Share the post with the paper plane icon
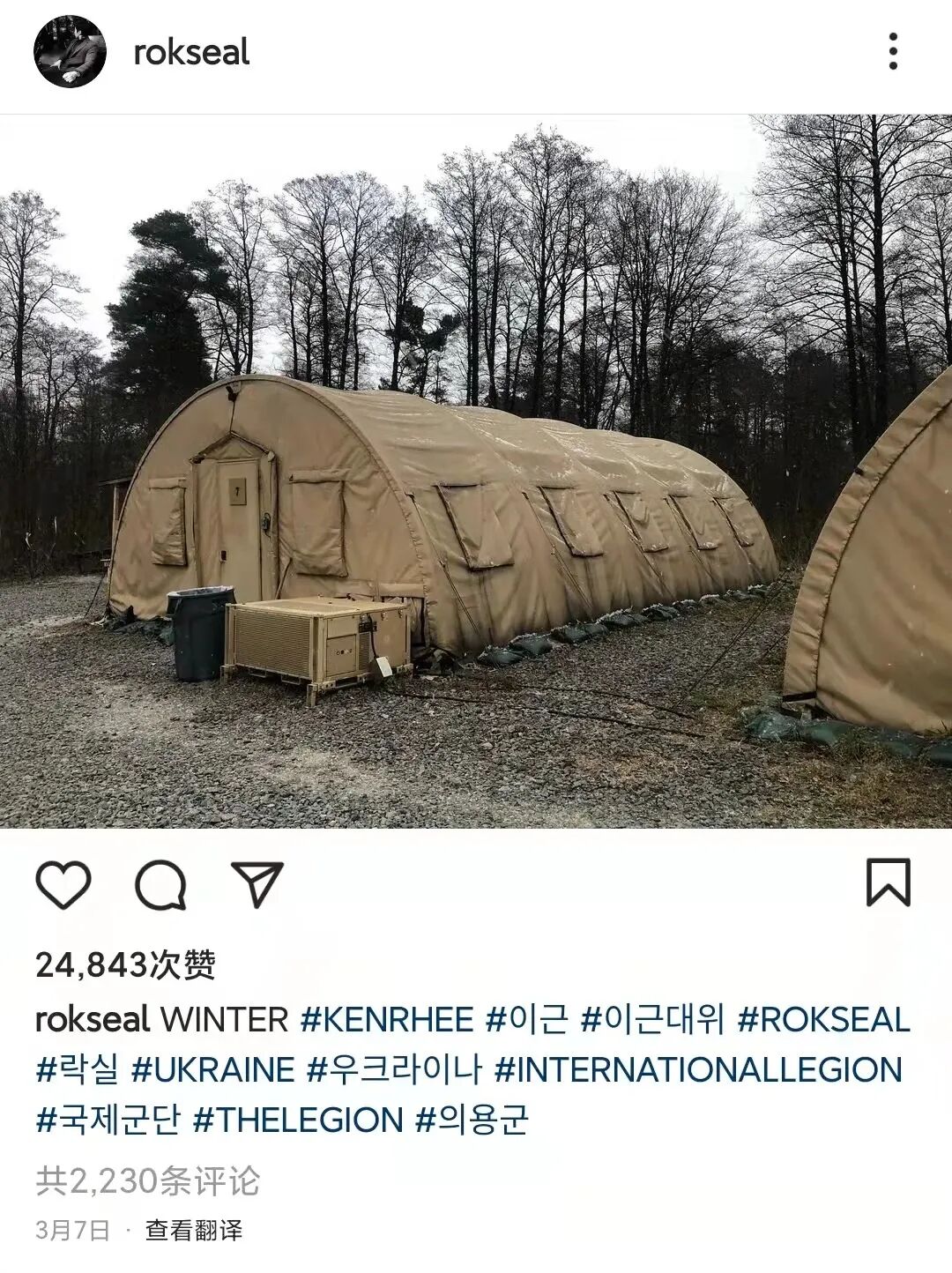The height and width of the screenshot is (1273, 952). (257, 883)
